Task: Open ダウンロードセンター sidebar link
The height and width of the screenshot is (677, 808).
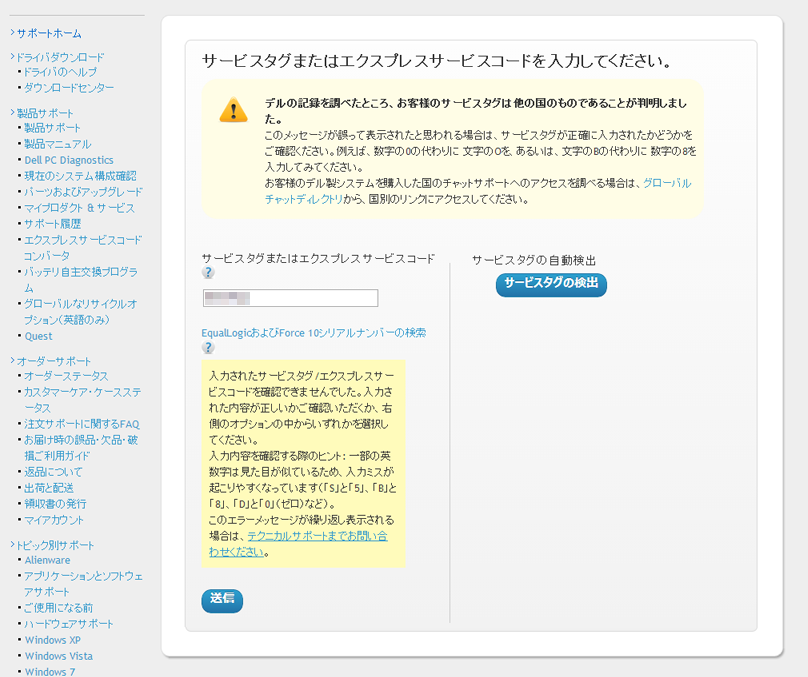Action: click(69, 88)
